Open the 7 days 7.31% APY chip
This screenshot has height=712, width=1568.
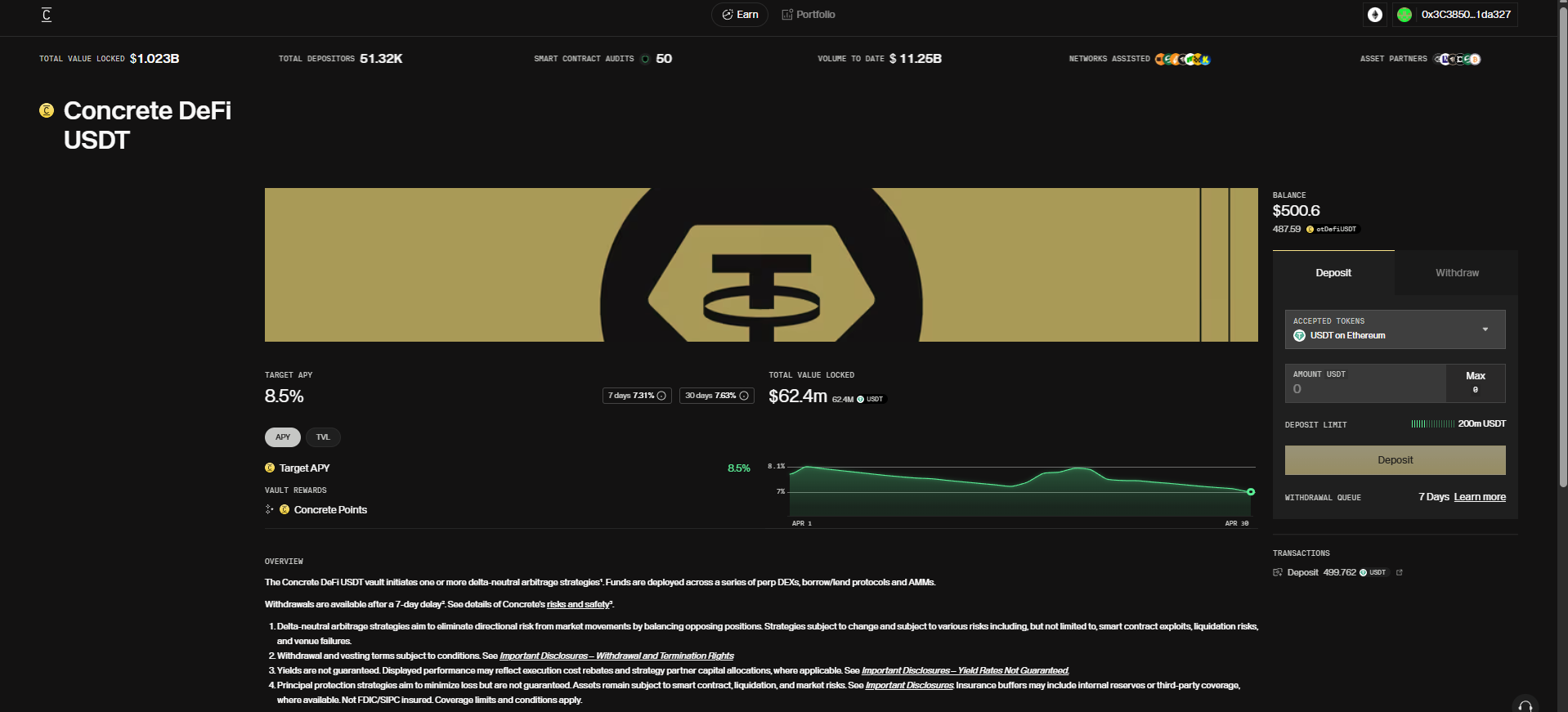(637, 396)
